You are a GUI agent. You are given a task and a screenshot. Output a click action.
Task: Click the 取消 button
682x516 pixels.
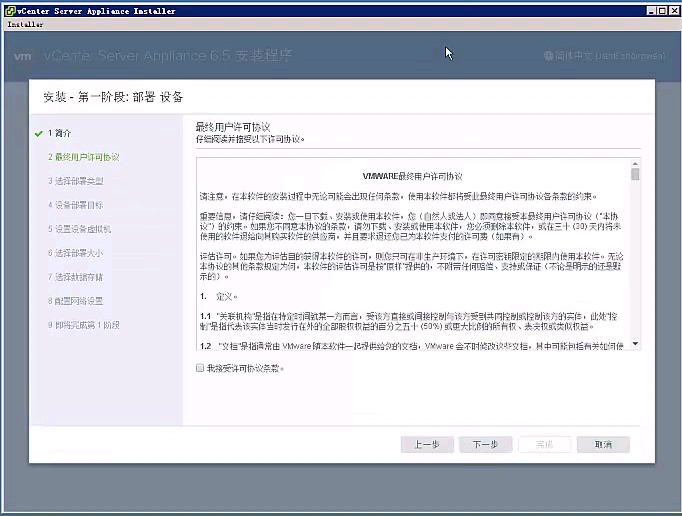[x=603, y=444]
